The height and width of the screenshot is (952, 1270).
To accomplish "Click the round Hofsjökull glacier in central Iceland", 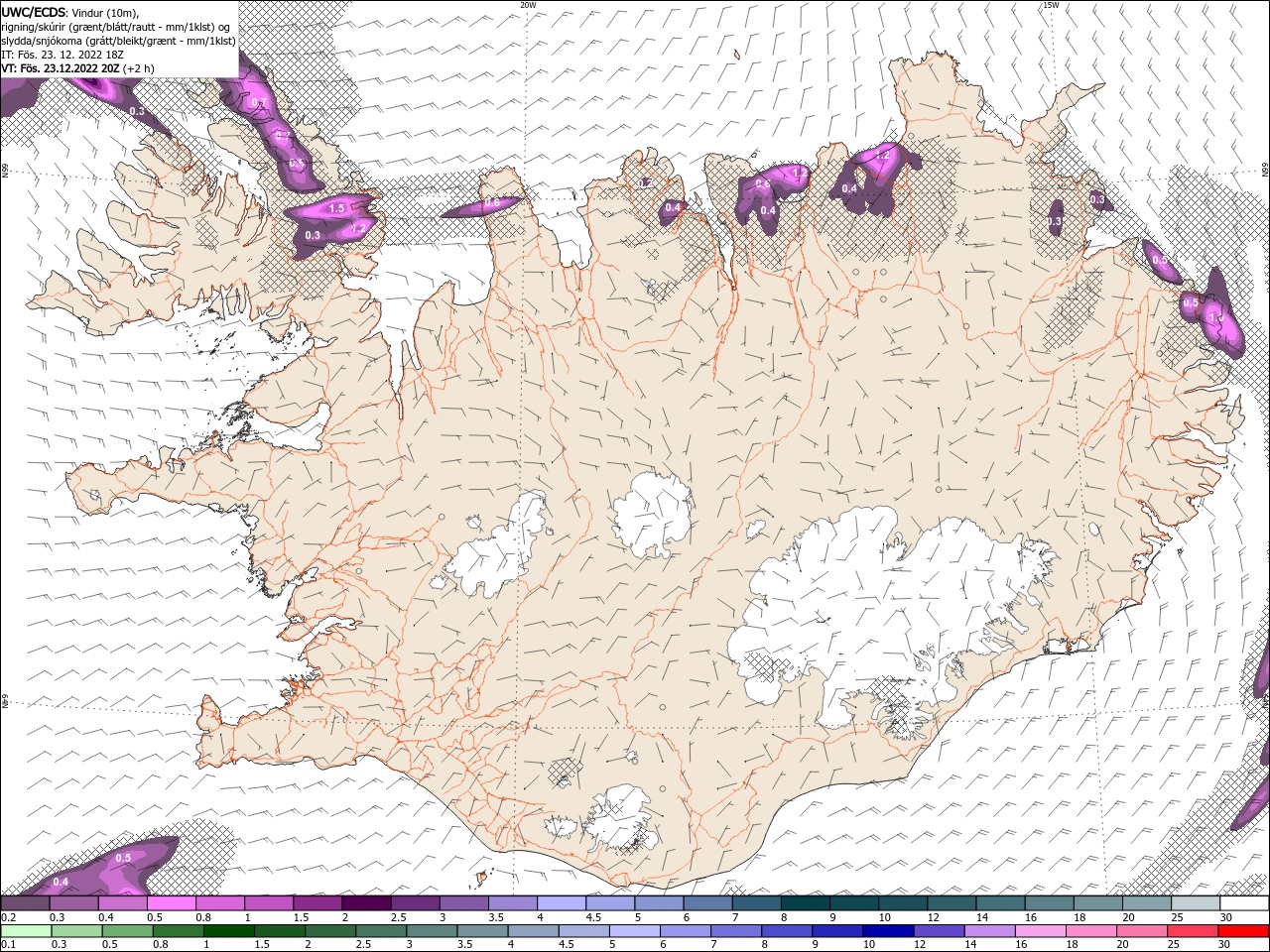I will (652, 516).
